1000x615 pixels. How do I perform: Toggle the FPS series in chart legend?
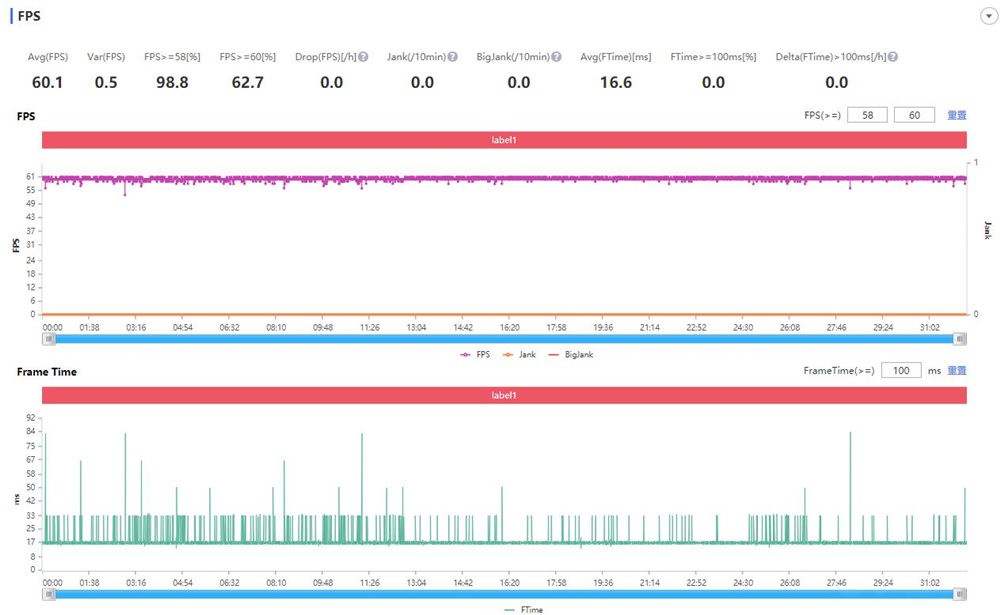click(475, 354)
